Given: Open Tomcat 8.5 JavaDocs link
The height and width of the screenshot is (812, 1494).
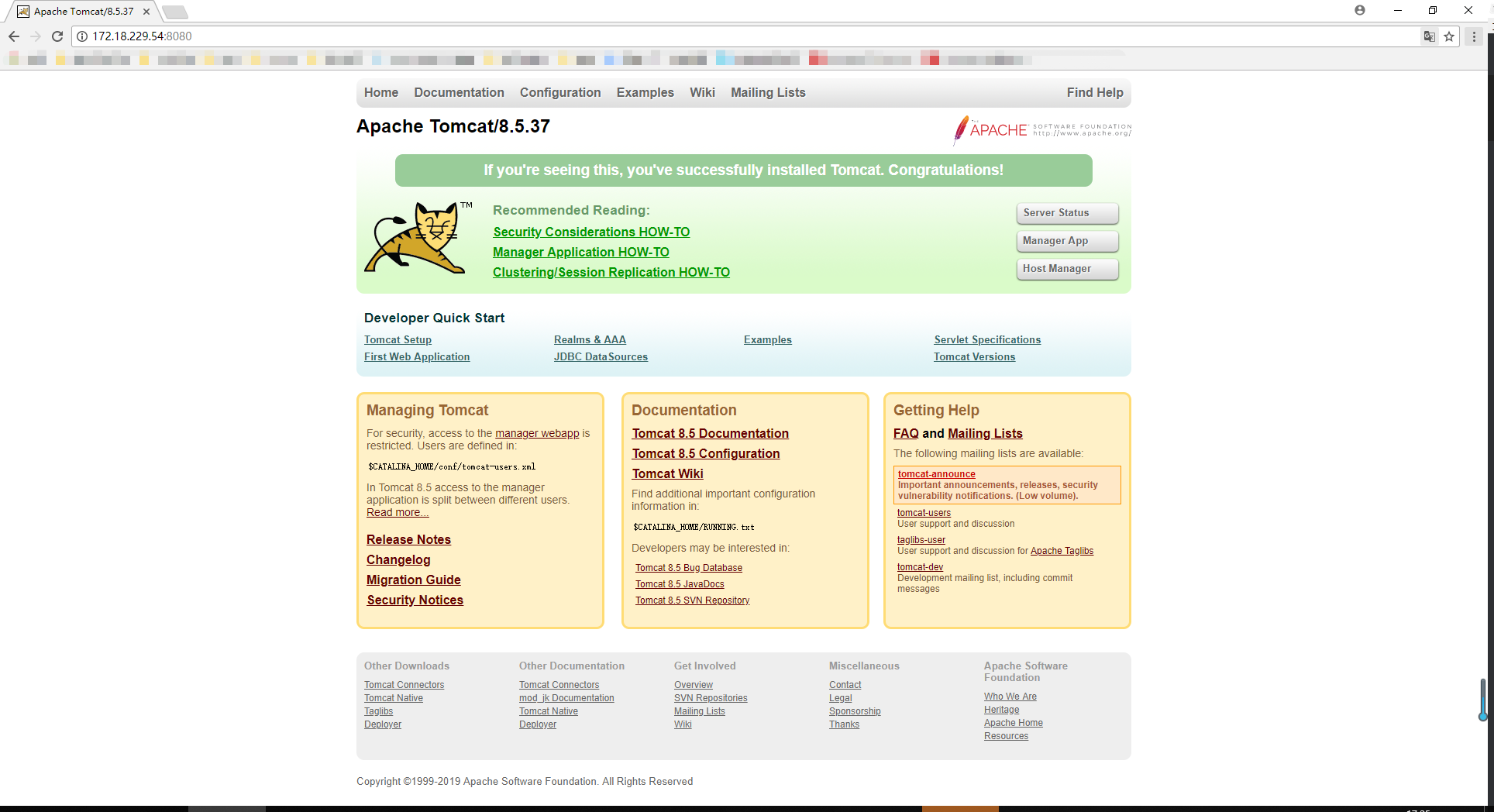Looking at the screenshot, I should click(x=680, y=584).
